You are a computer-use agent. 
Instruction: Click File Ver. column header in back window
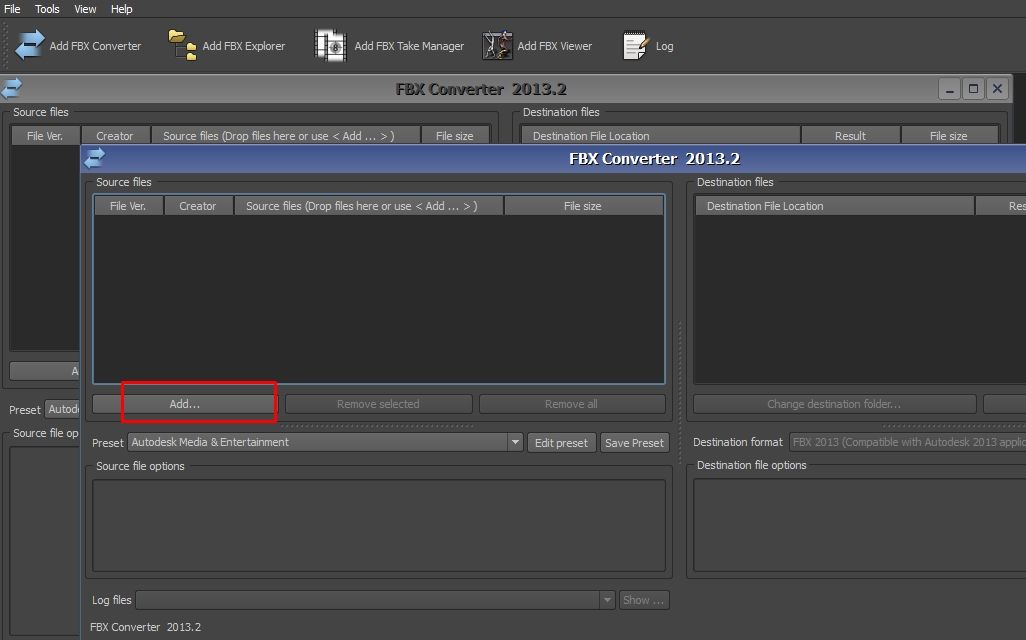point(45,135)
